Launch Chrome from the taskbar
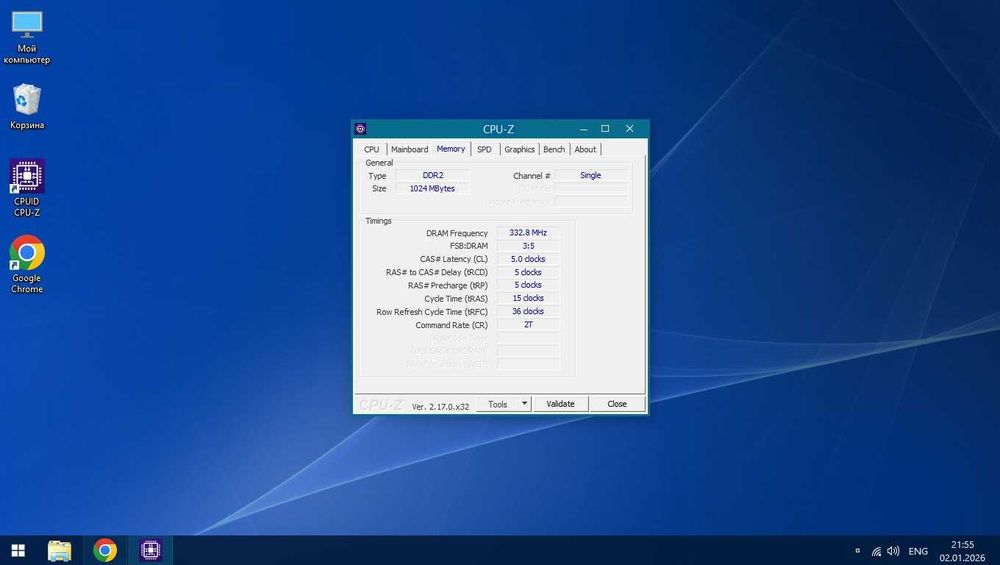 105,550
